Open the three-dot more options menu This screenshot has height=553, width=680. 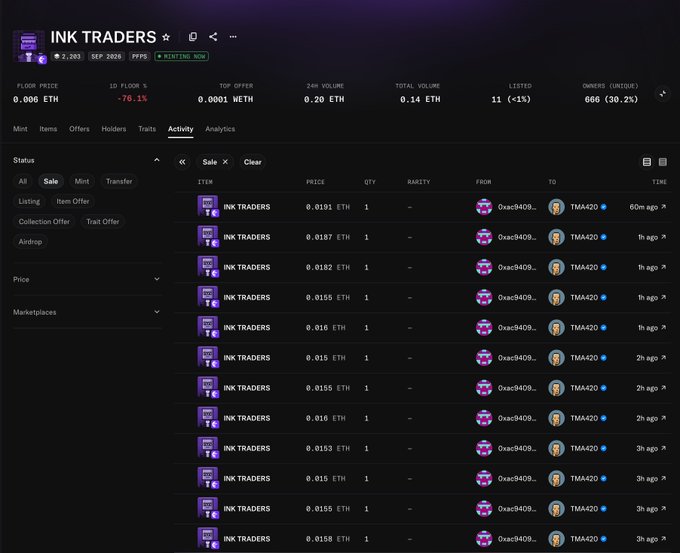pyautogui.click(x=233, y=37)
